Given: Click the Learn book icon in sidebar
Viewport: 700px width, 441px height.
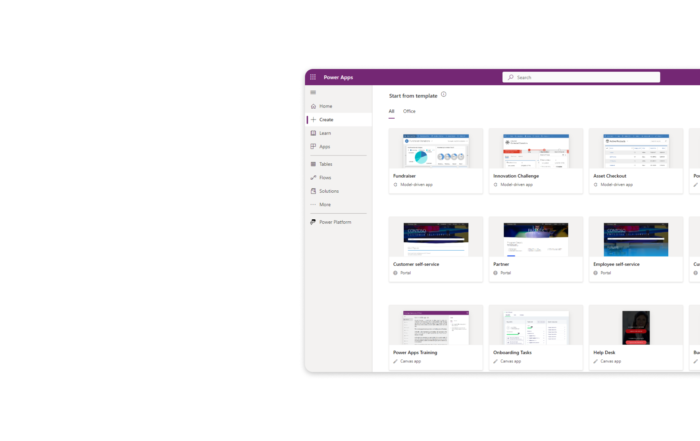Looking at the screenshot, I should click(313, 133).
